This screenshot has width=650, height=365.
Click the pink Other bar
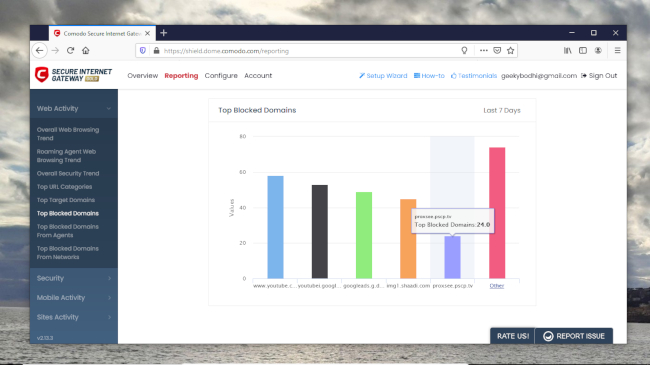point(497,213)
